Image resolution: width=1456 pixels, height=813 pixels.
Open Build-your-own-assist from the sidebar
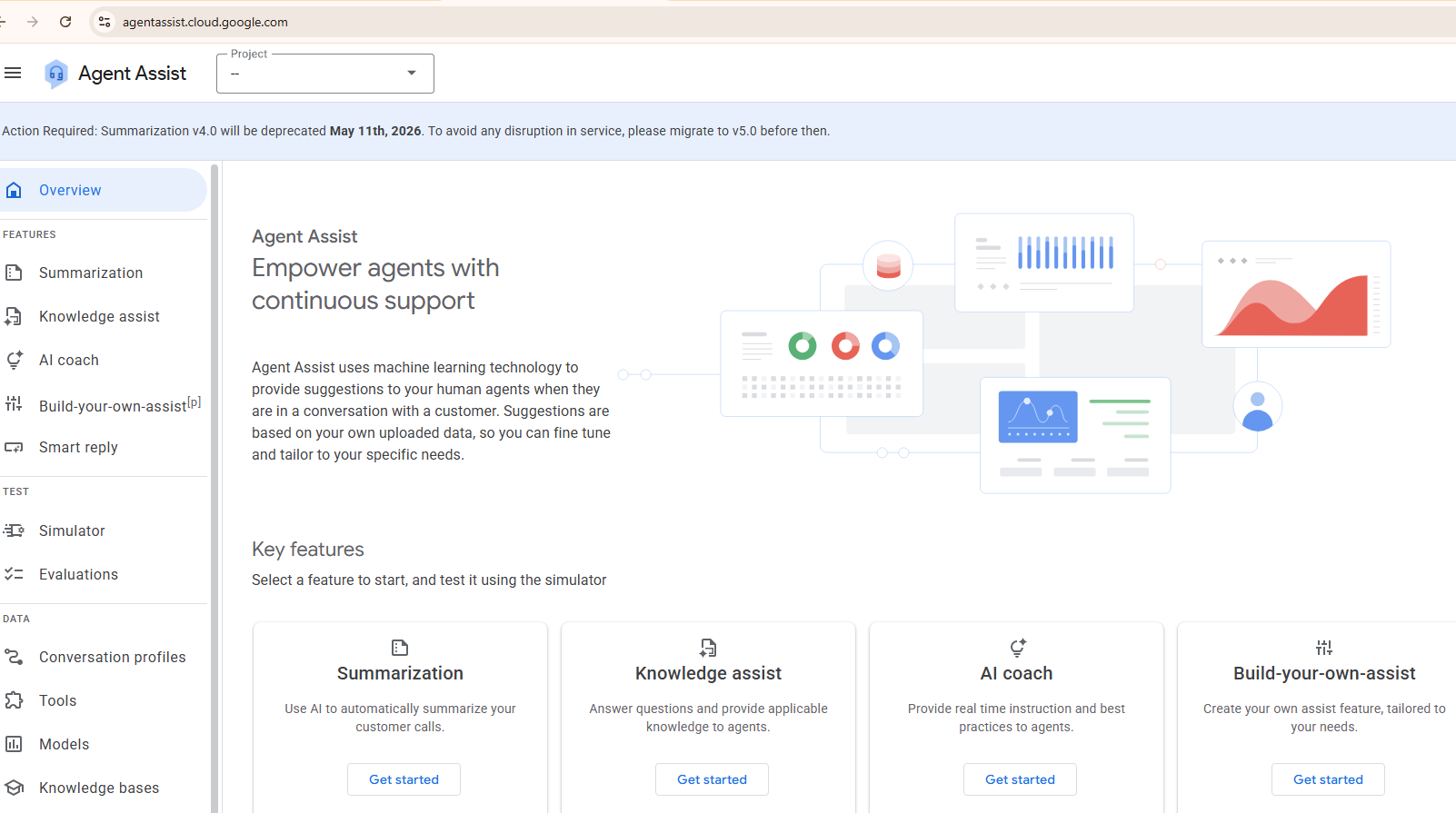(103, 403)
